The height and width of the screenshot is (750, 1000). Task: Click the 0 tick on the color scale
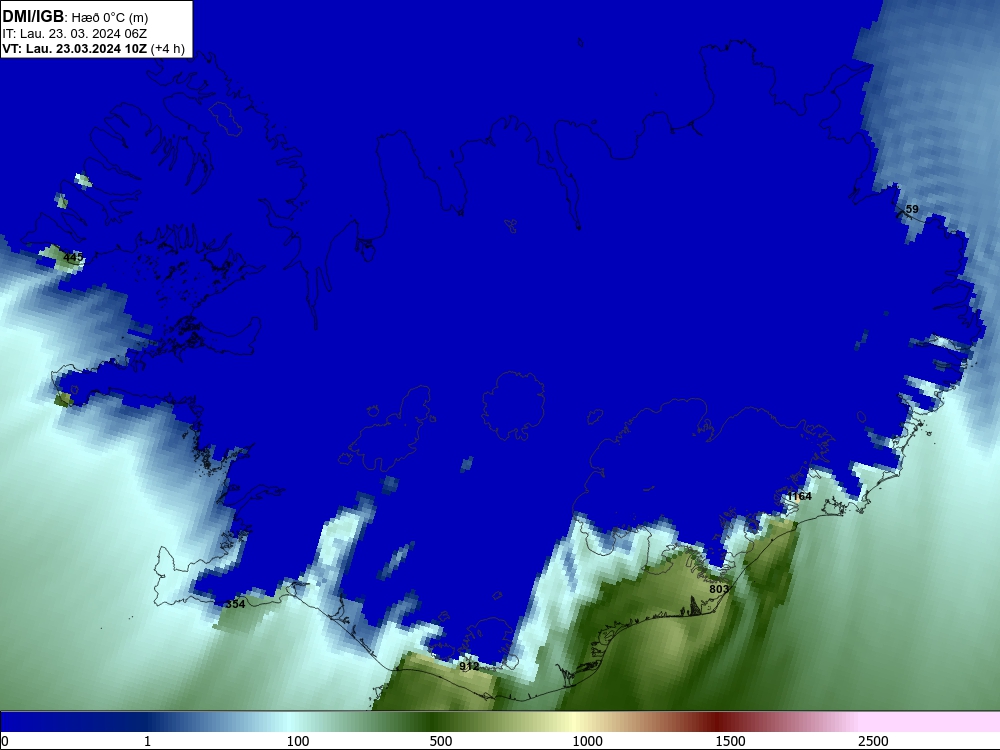[5, 740]
